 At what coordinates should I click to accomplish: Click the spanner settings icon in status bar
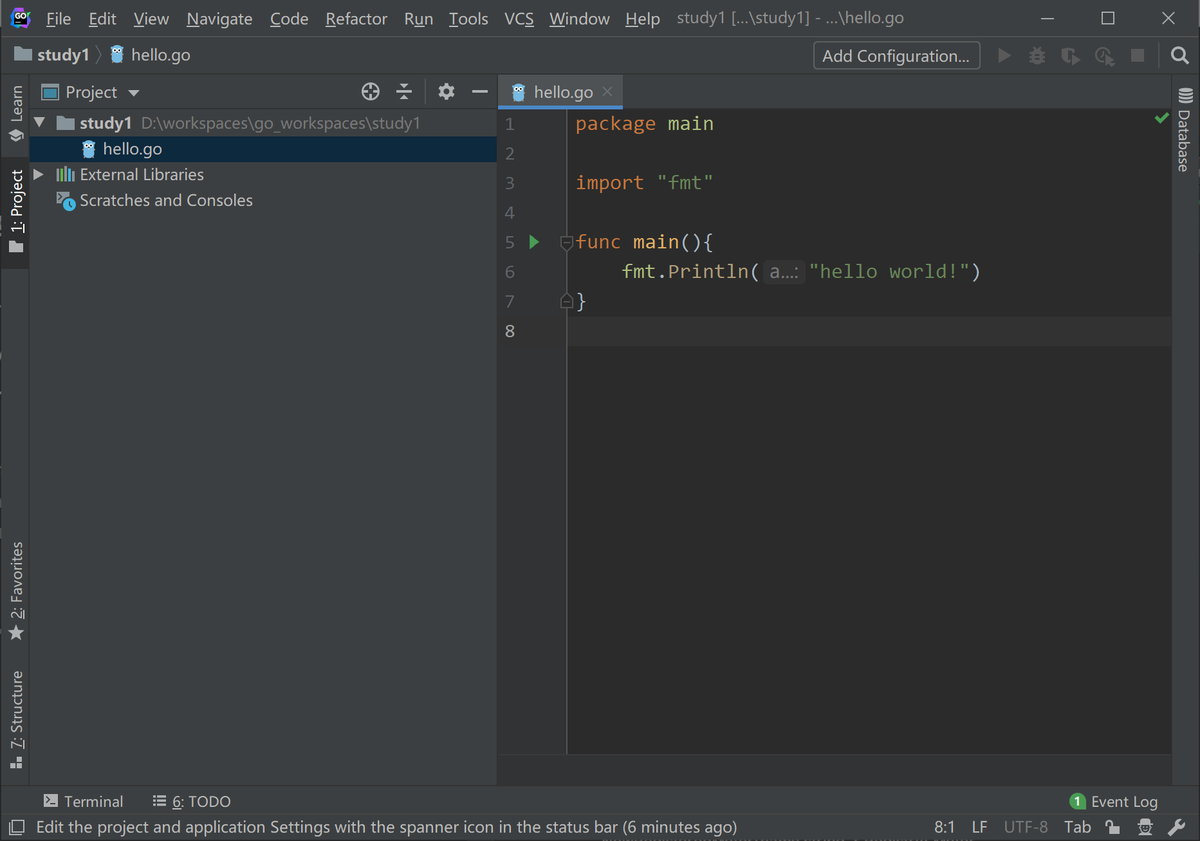(x=1176, y=827)
